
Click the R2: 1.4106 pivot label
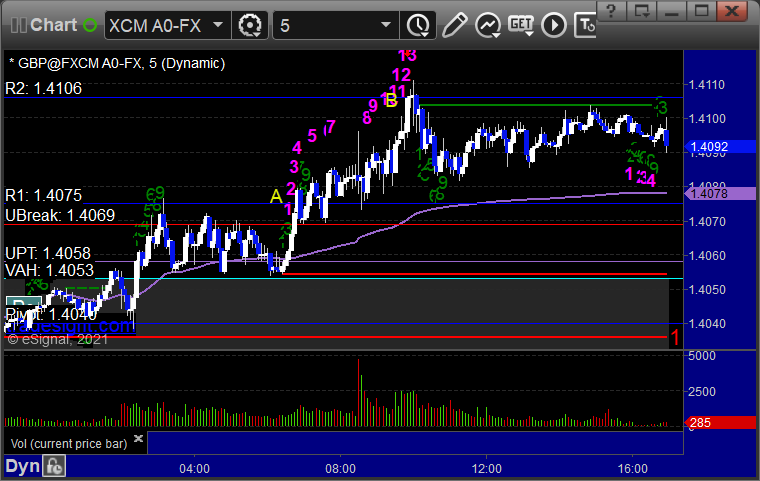[x=44, y=88]
